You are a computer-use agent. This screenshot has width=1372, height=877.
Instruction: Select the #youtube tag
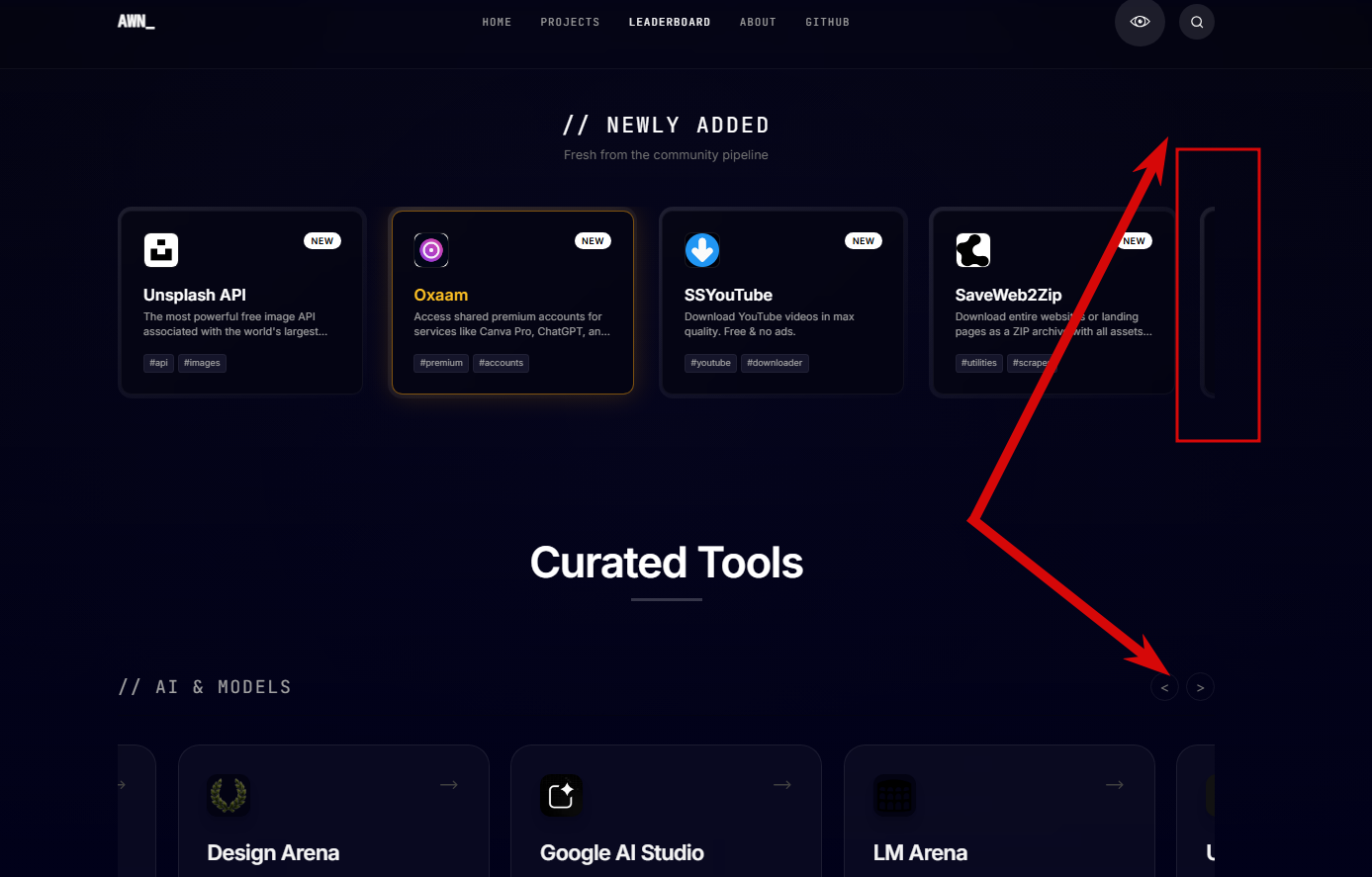click(710, 363)
